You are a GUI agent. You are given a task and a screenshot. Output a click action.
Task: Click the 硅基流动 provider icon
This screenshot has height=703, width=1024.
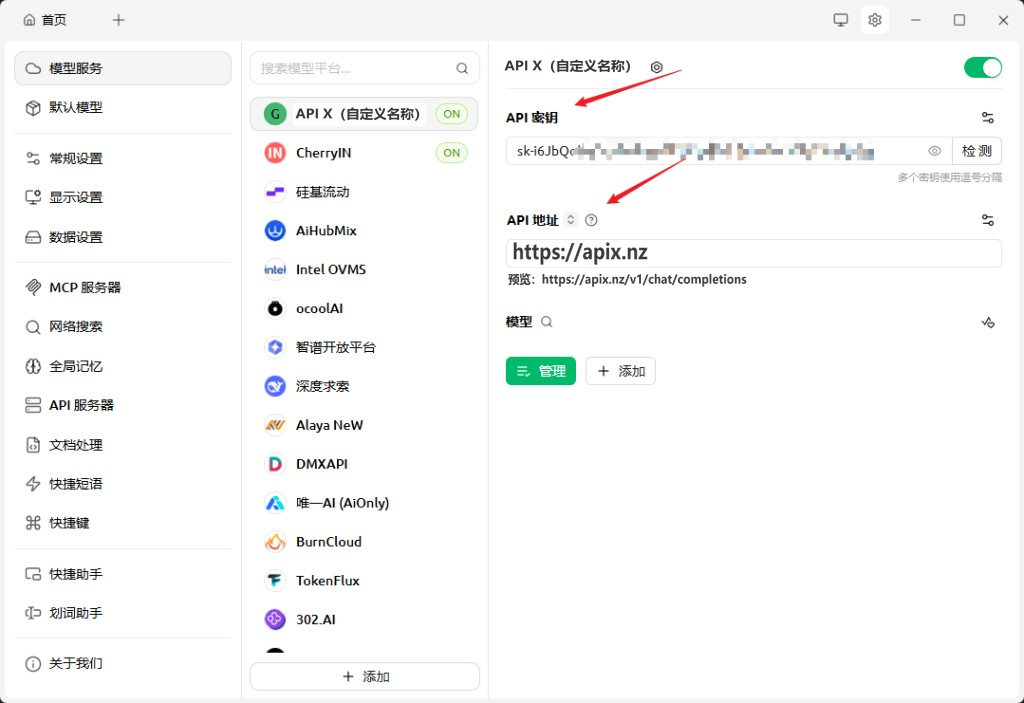[275, 191]
